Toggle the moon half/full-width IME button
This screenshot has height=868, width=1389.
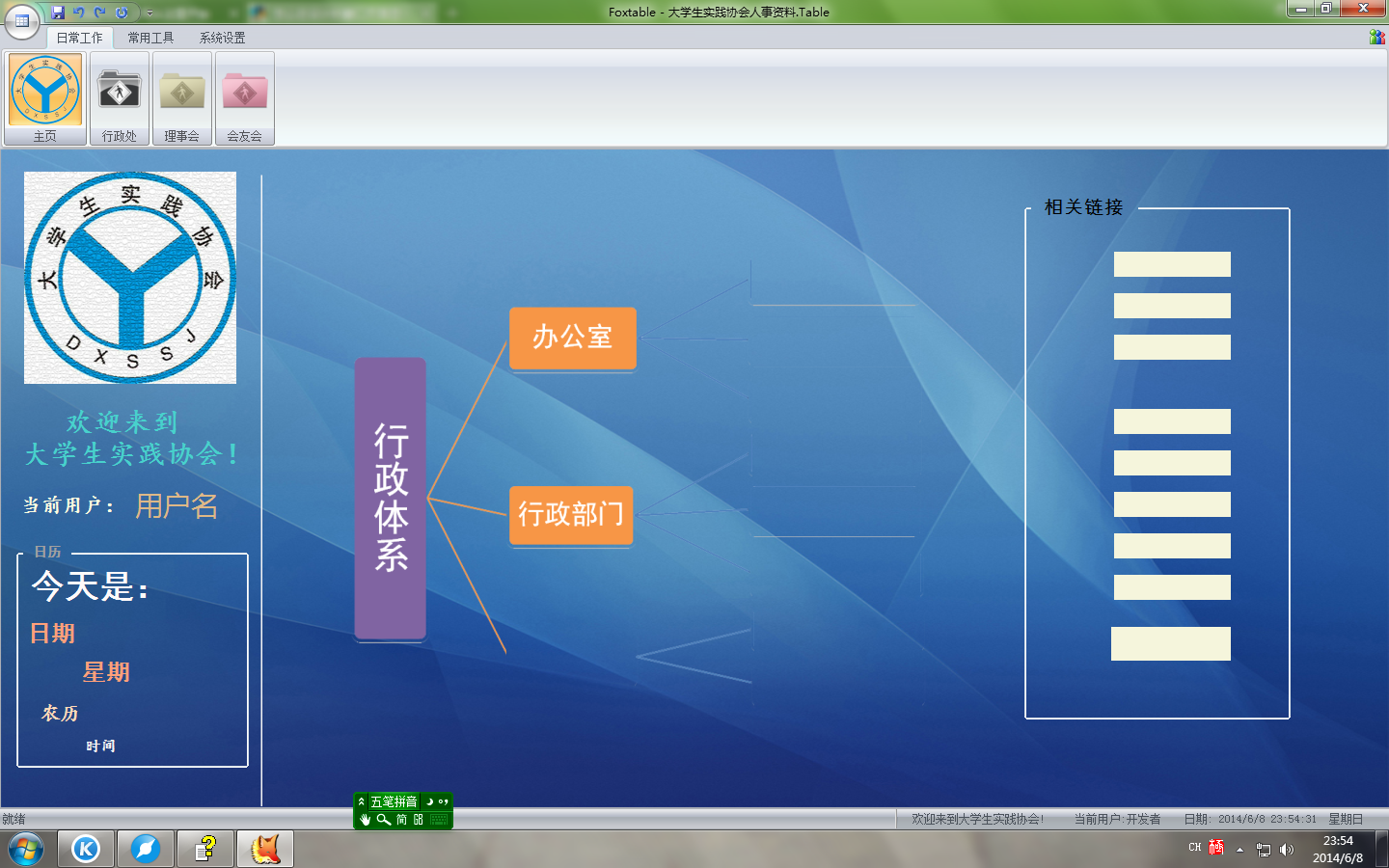429,801
